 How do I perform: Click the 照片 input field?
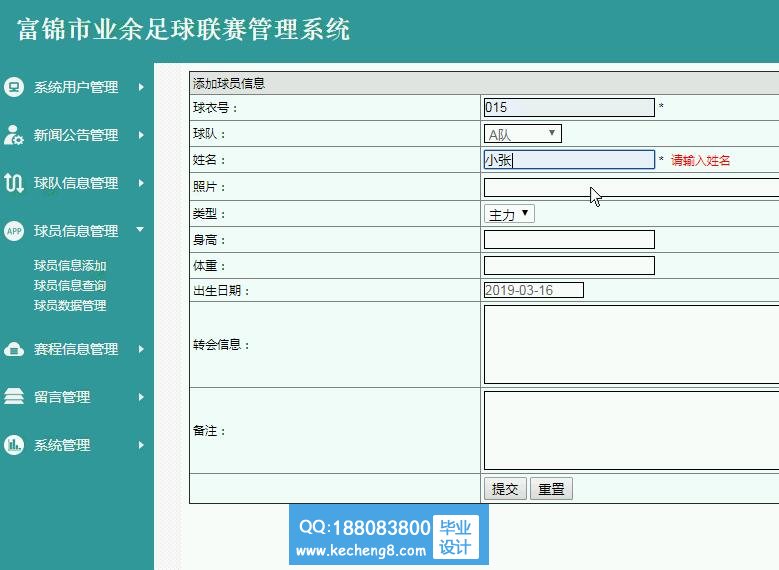631,187
